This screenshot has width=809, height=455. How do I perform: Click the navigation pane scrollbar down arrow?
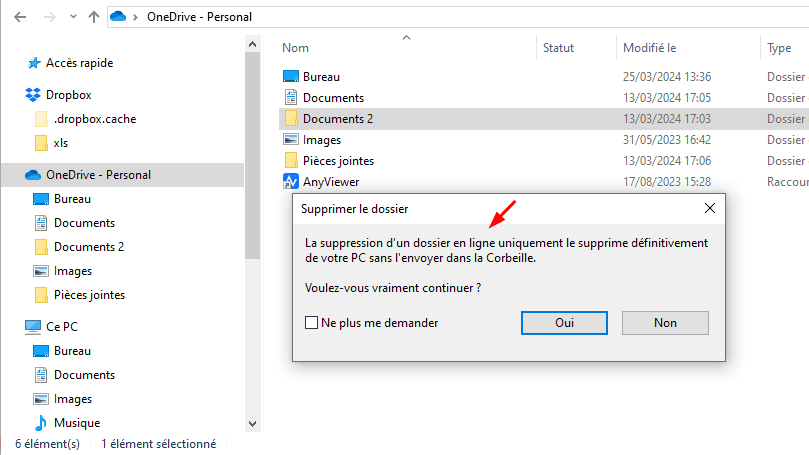tap(252, 424)
